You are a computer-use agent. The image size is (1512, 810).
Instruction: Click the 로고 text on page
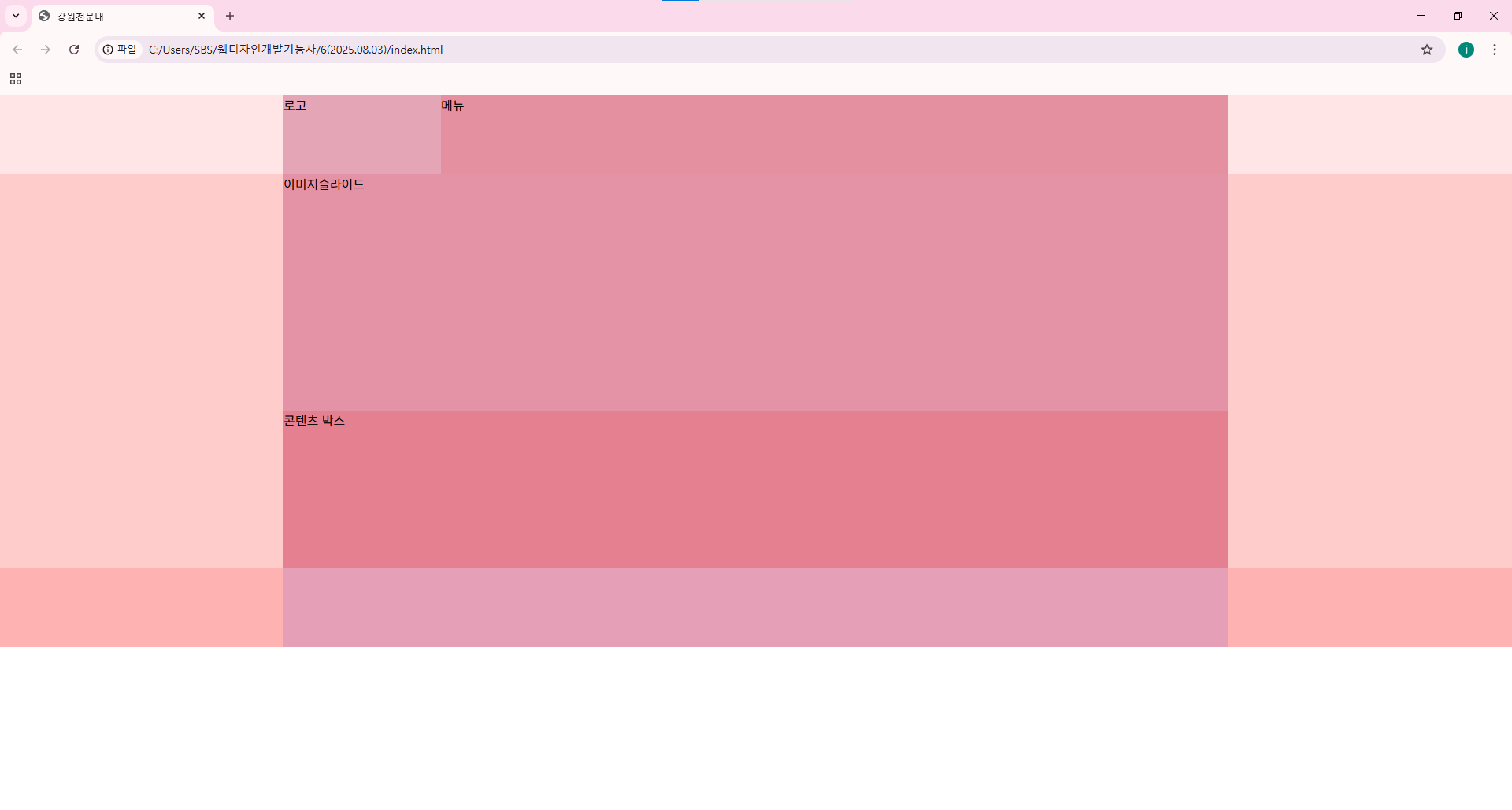point(295,106)
